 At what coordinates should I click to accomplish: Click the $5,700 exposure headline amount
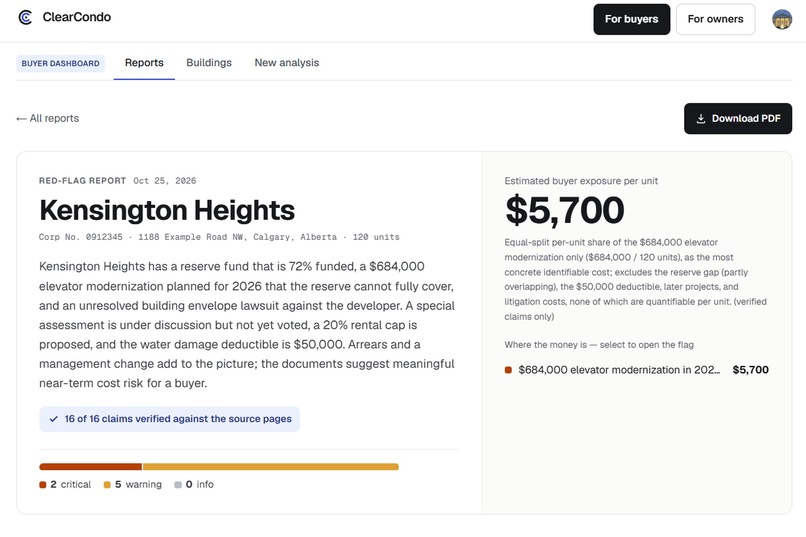pyautogui.click(x=564, y=210)
